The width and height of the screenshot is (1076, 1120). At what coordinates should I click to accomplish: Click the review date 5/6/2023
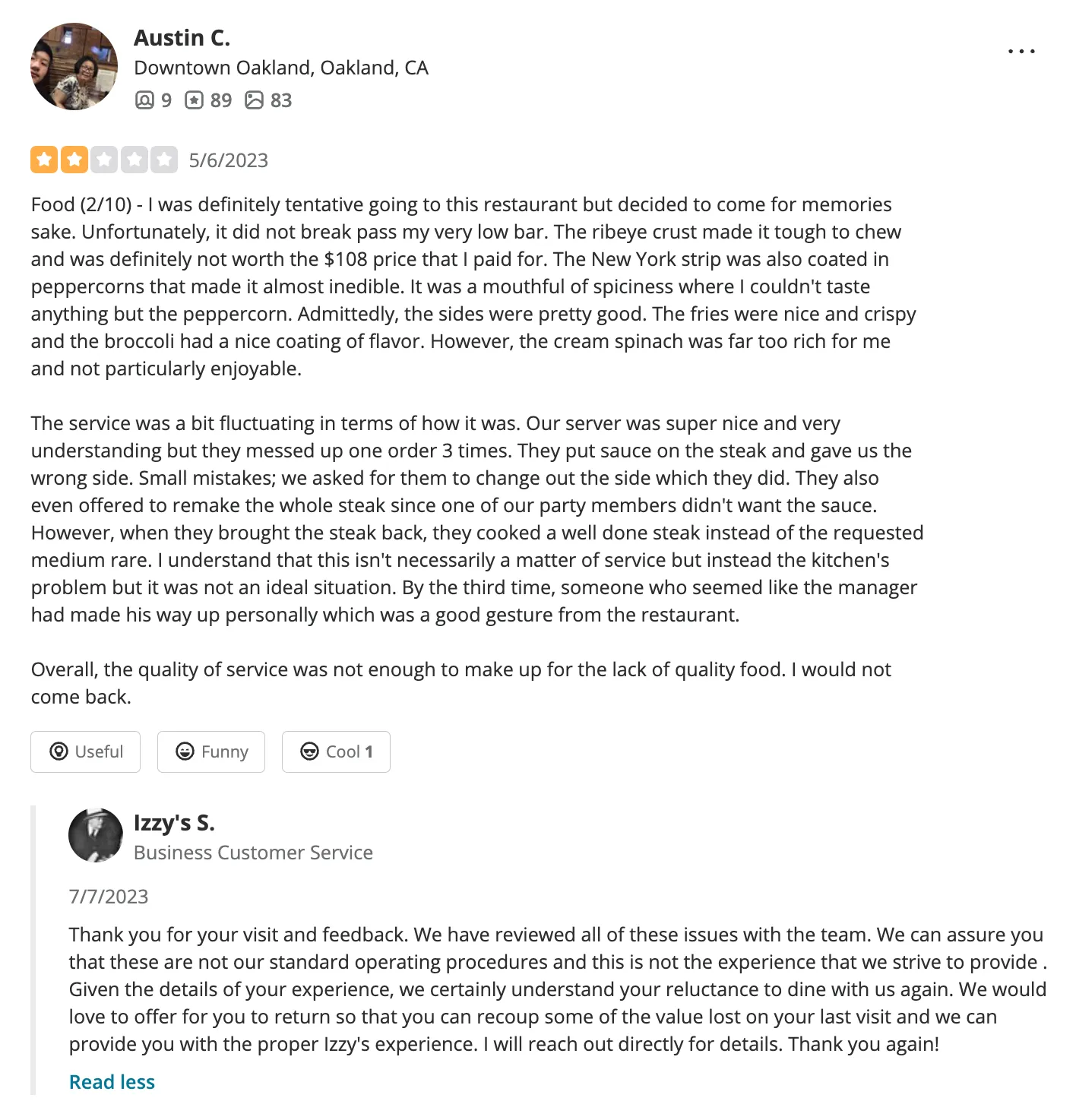[x=229, y=160]
